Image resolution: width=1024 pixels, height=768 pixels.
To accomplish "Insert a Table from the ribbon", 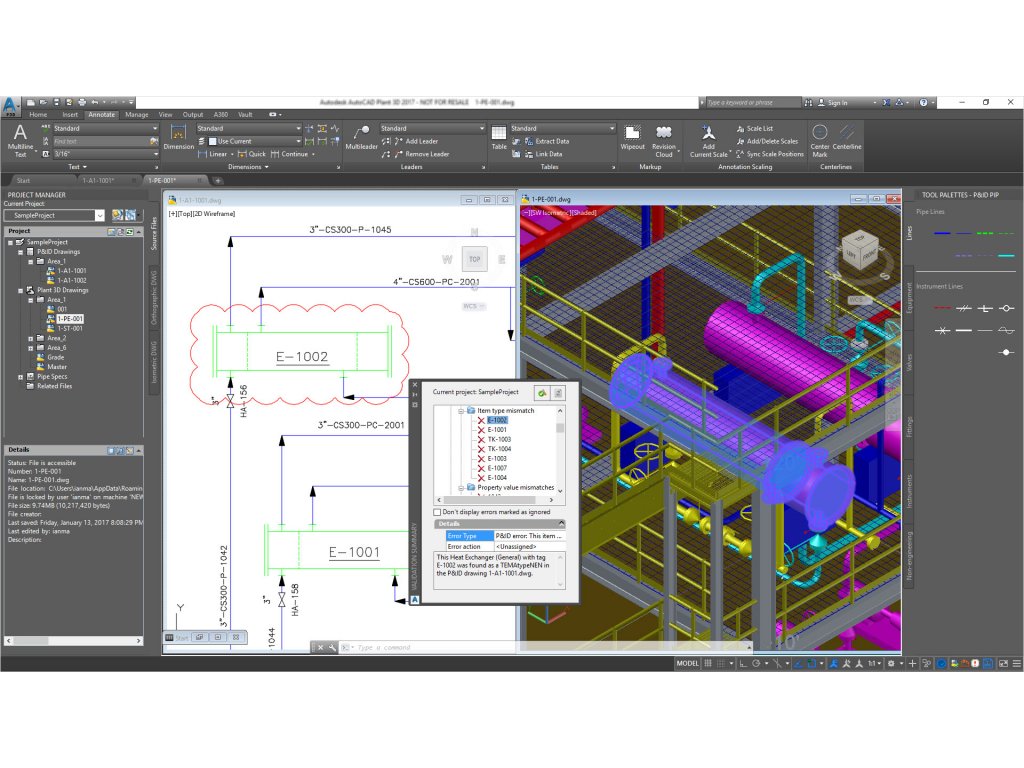I will pos(499,137).
